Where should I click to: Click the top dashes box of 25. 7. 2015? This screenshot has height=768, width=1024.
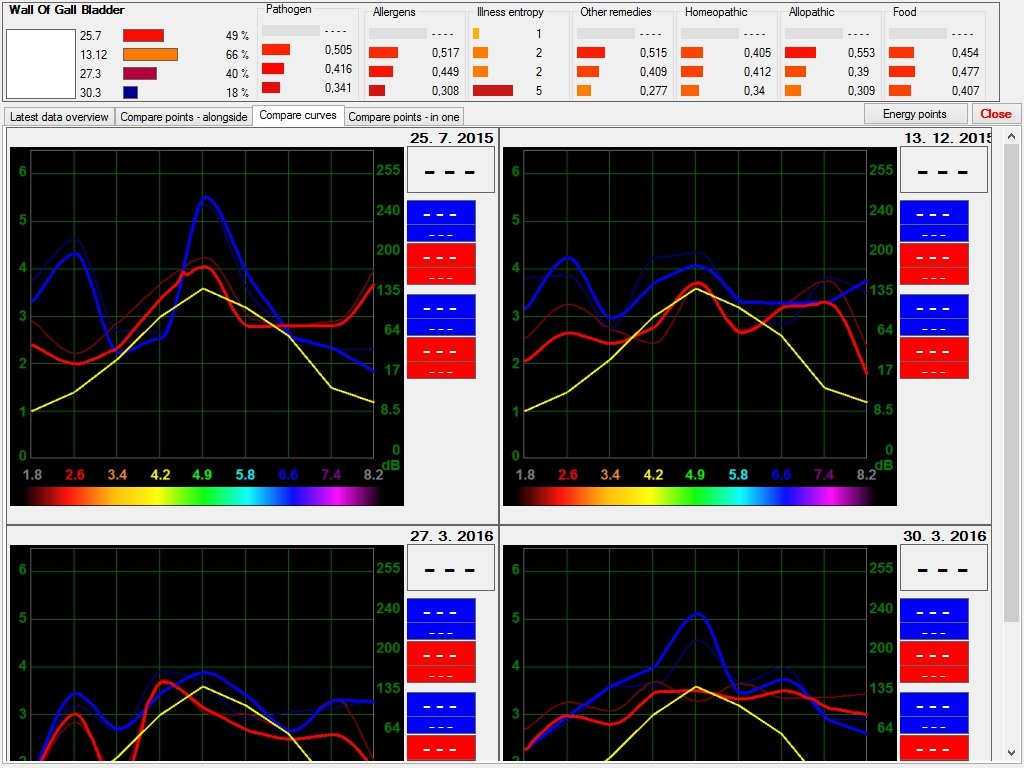[448, 170]
